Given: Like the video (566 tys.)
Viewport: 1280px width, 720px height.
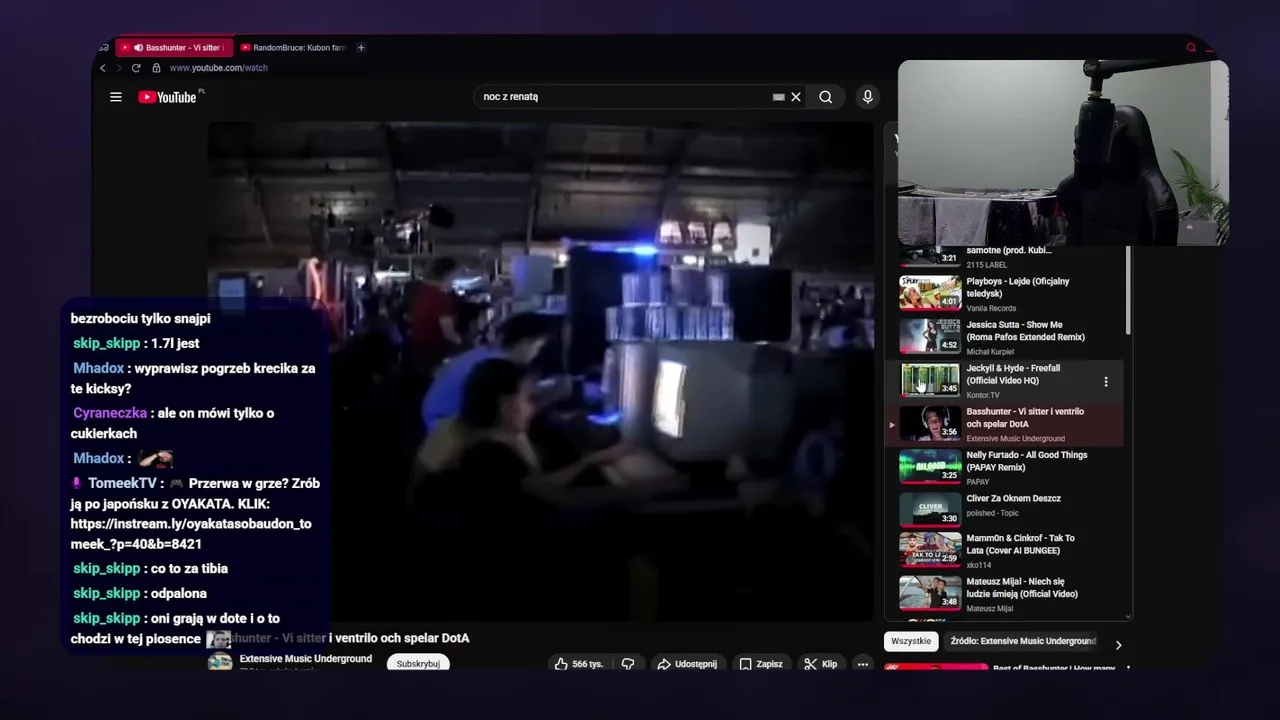Looking at the screenshot, I should point(579,664).
